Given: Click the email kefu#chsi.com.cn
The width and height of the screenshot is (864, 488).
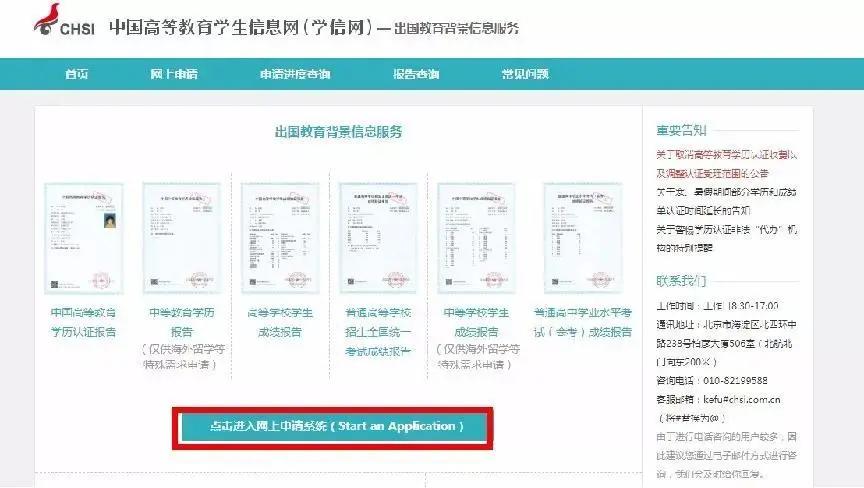Looking at the screenshot, I should [x=742, y=399].
